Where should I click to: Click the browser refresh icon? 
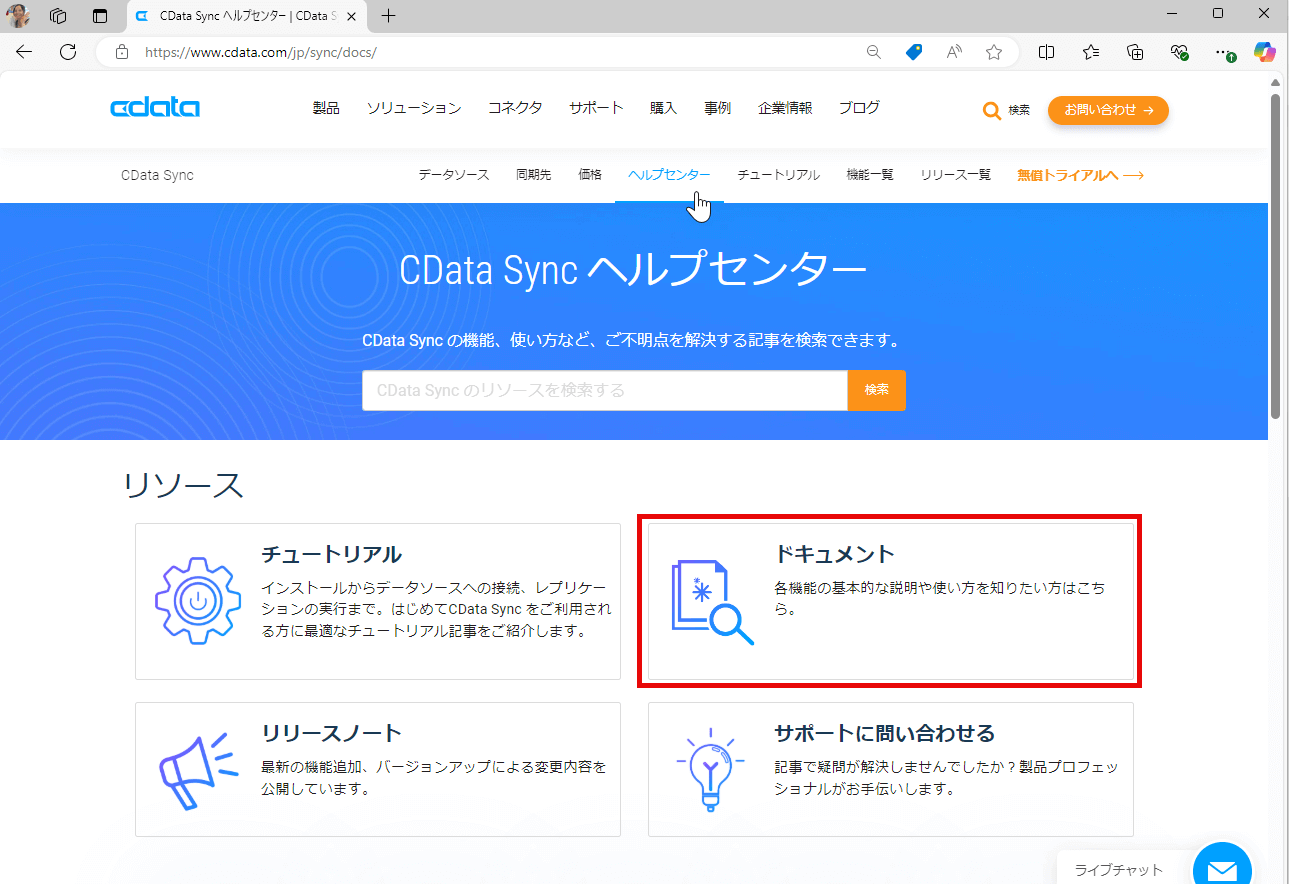(68, 52)
